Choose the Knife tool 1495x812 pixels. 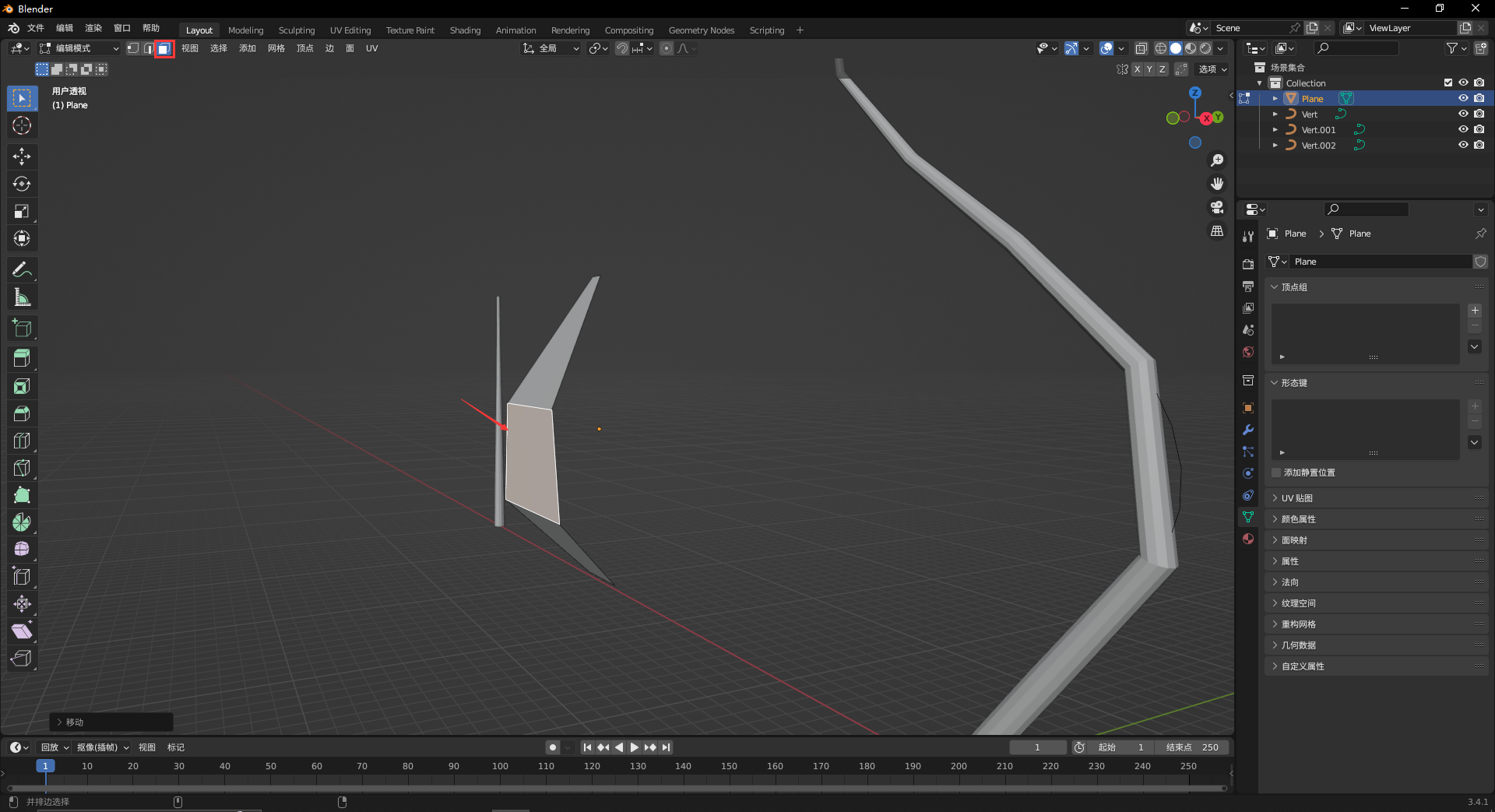tap(22, 468)
